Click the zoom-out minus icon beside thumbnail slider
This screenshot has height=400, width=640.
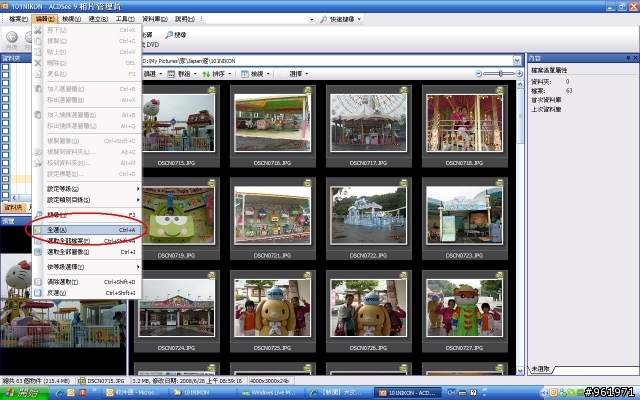tap(479, 73)
